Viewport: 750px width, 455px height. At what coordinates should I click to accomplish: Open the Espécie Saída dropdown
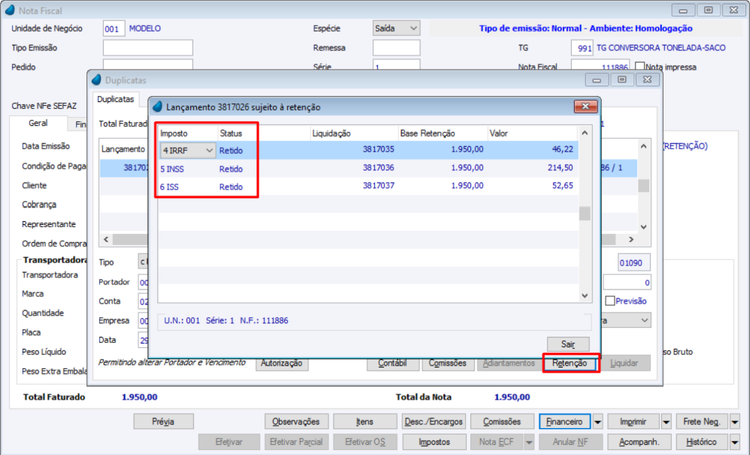[397, 29]
